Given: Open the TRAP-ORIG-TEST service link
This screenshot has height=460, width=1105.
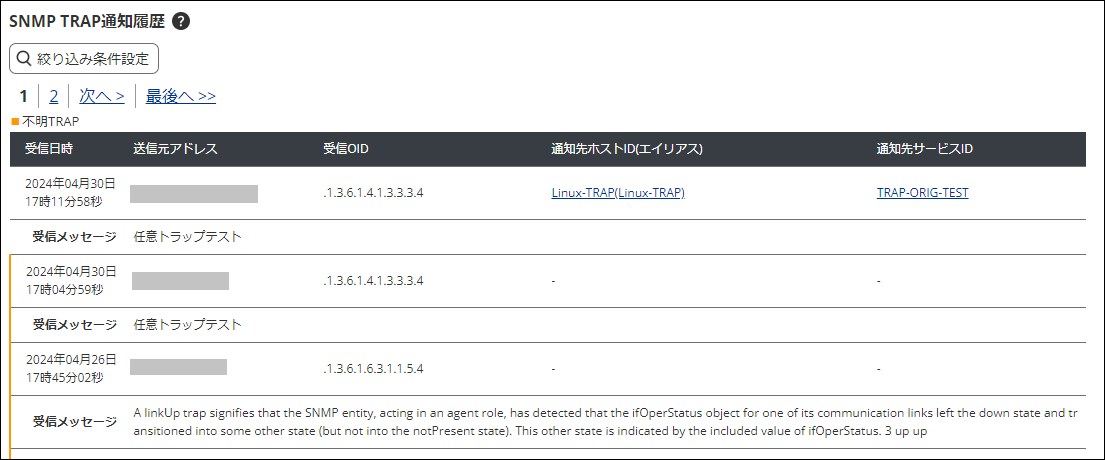Looking at the screenshot, I should coord(922,193).
